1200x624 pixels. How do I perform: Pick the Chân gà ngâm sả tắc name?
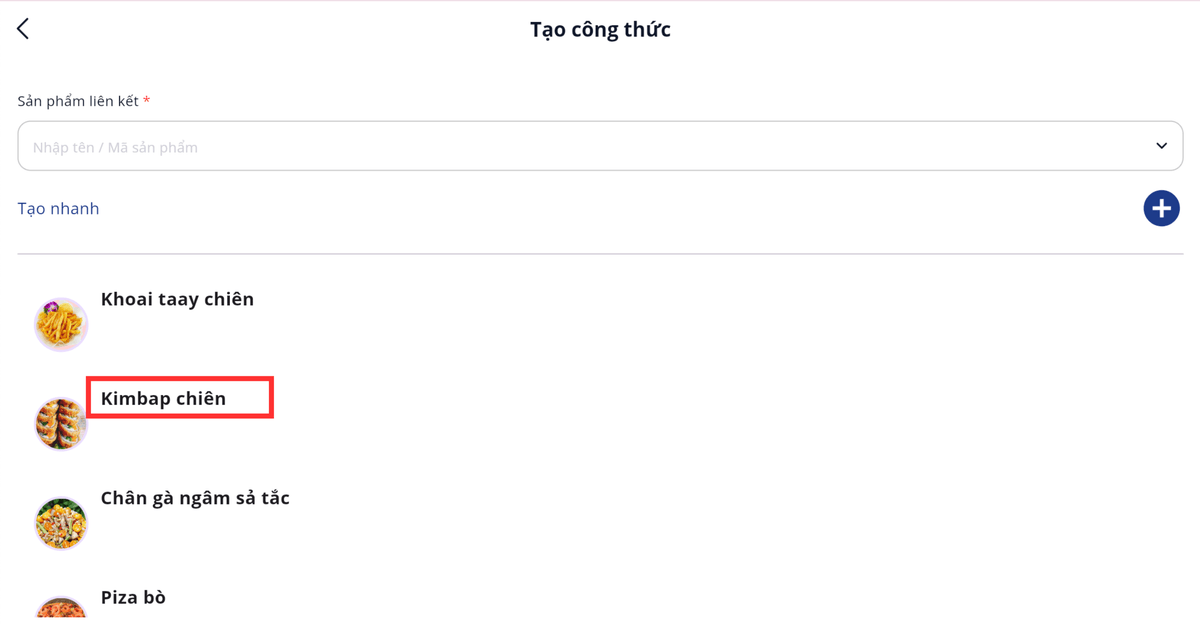[x=195, y=498]
